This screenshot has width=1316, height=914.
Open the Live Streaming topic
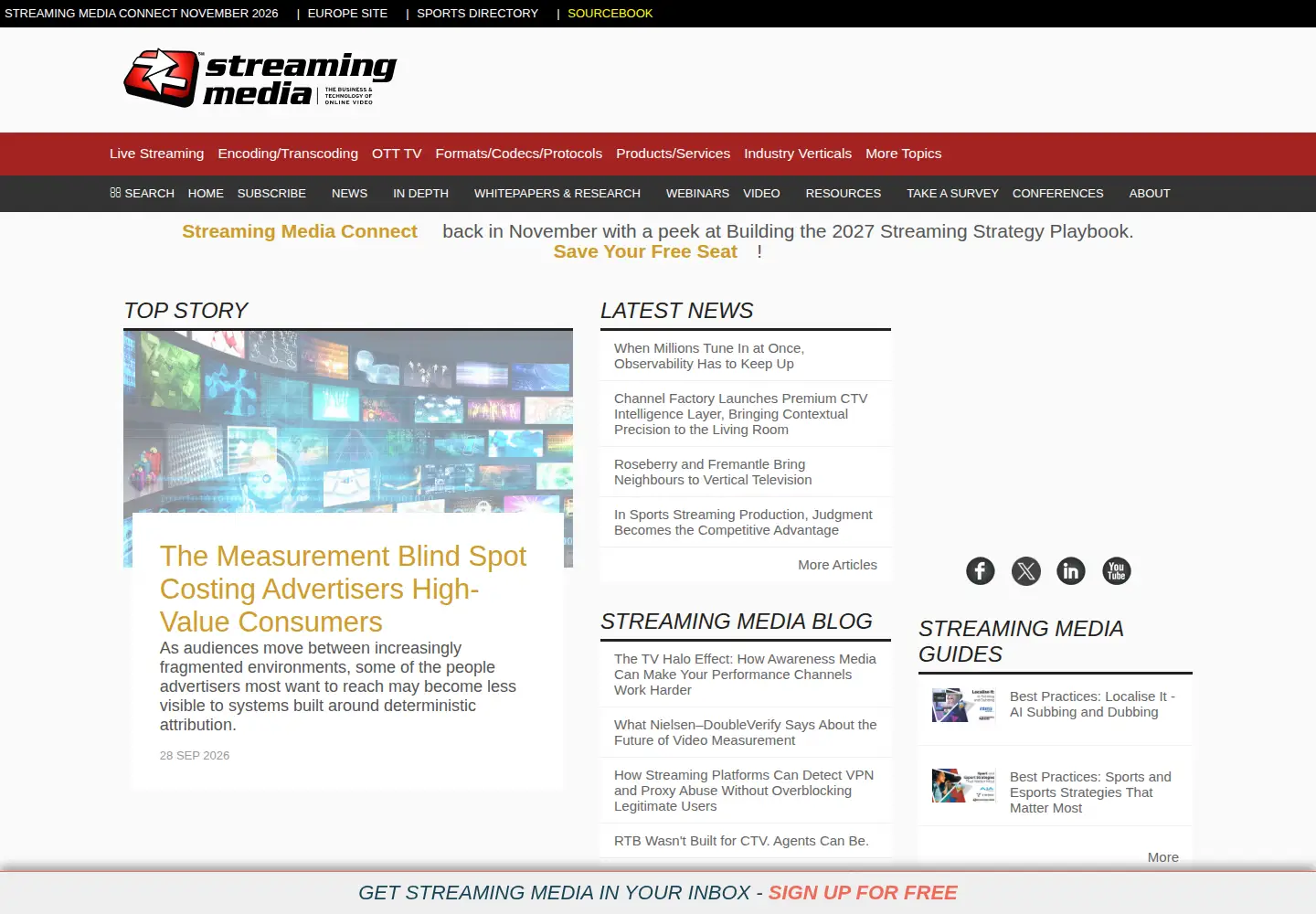(x=156, y=154)
